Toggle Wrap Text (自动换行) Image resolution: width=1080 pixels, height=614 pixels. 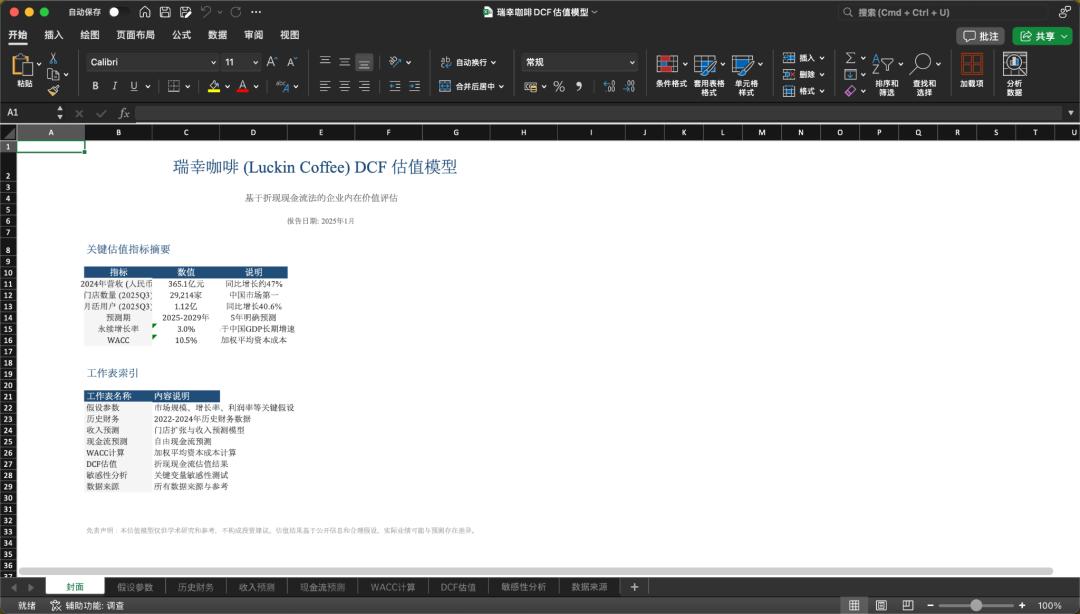tap(468, 62)
